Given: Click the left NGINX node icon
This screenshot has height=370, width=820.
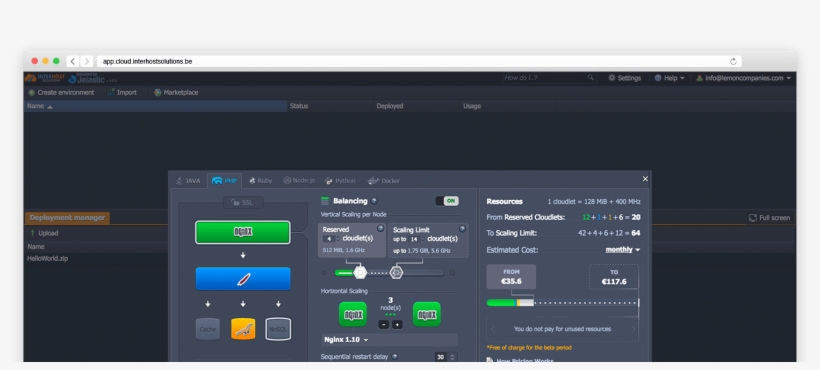Looking at the screenshot, I should coord(353,315).
